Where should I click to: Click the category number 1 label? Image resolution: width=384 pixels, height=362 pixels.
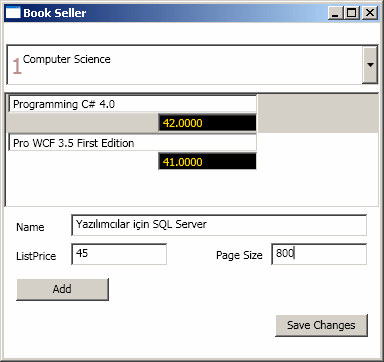pyautogui.click(x=17, y=66)
